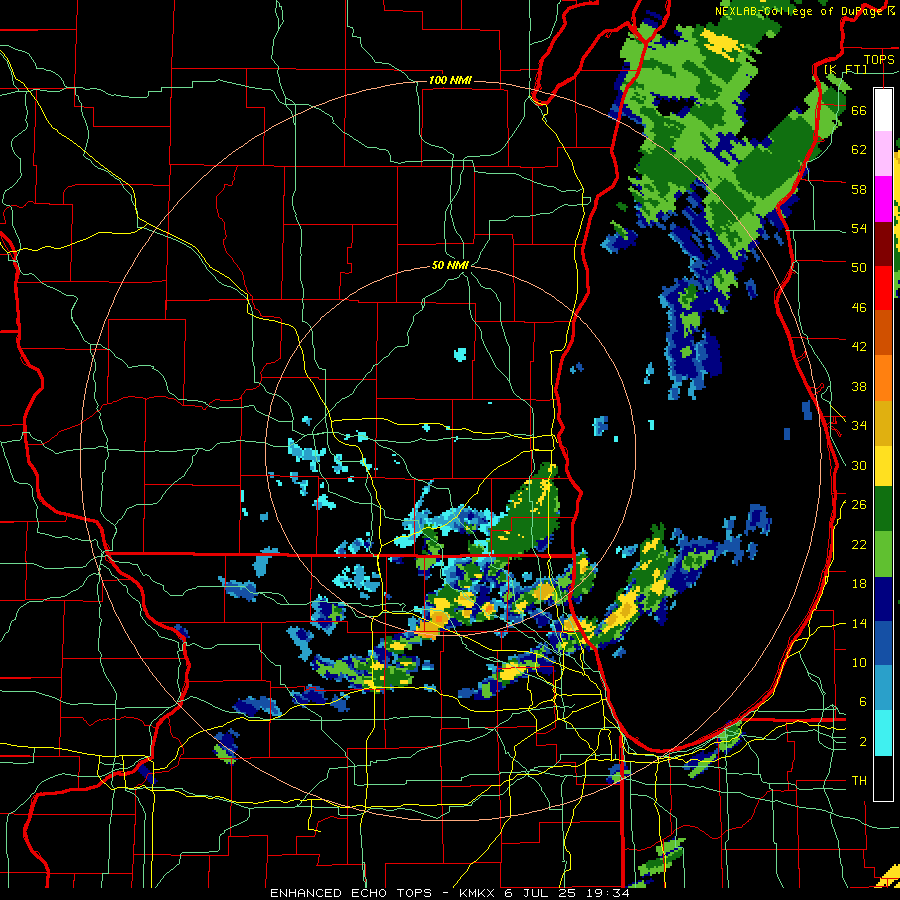Click the 30 value on the legend scale

859,465
